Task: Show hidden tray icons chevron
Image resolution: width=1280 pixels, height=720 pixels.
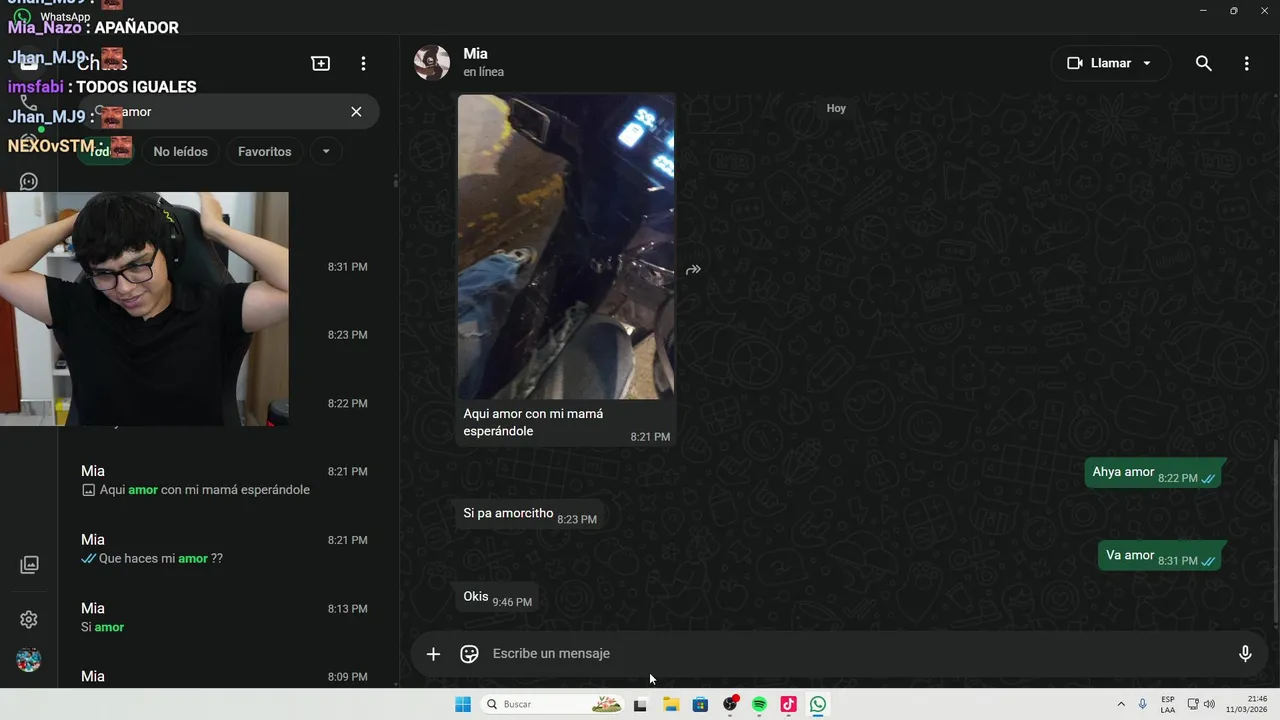Action: tap(1121, 704)
